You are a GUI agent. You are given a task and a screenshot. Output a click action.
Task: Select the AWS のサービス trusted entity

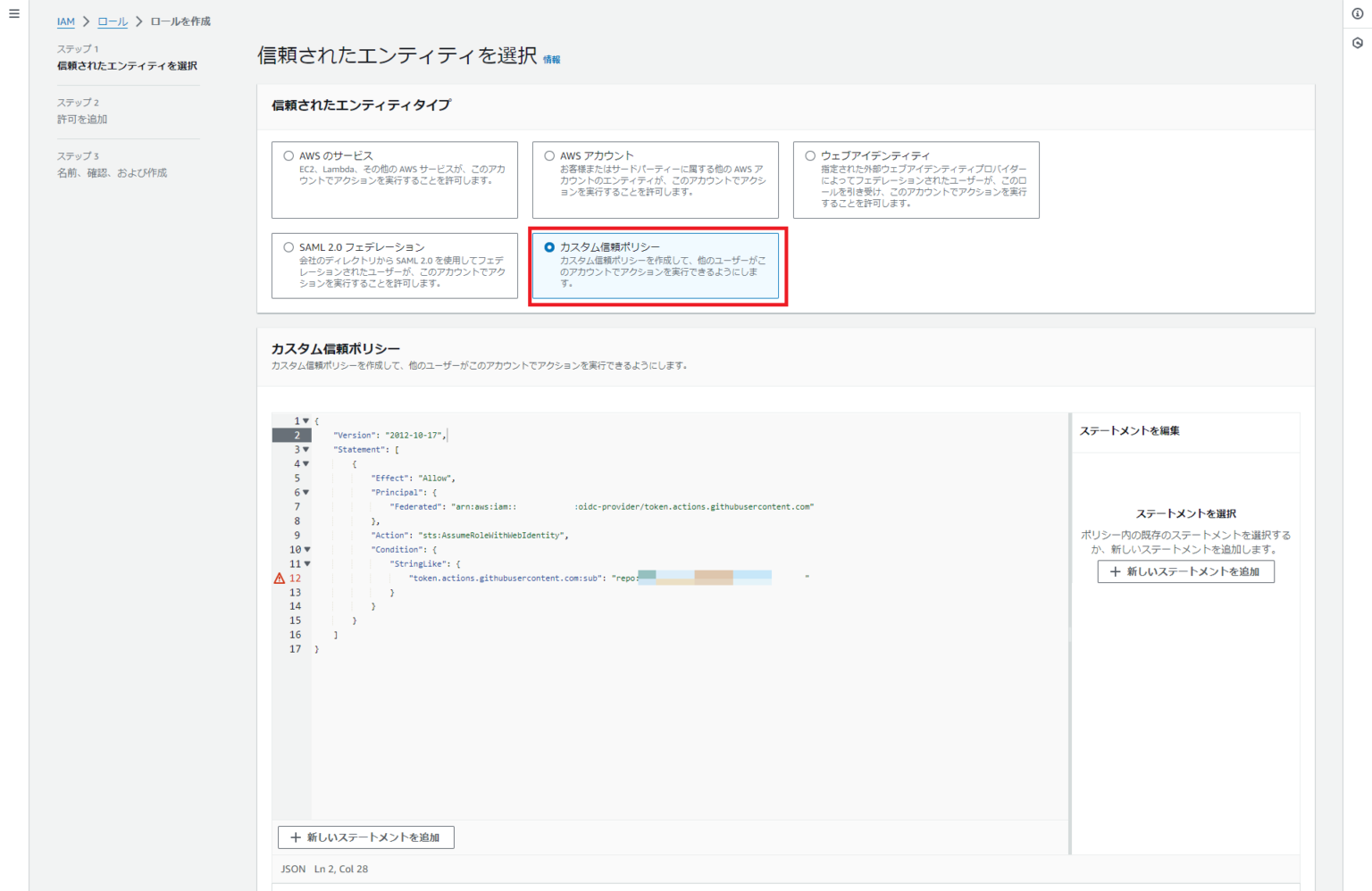tap(288, 154)
